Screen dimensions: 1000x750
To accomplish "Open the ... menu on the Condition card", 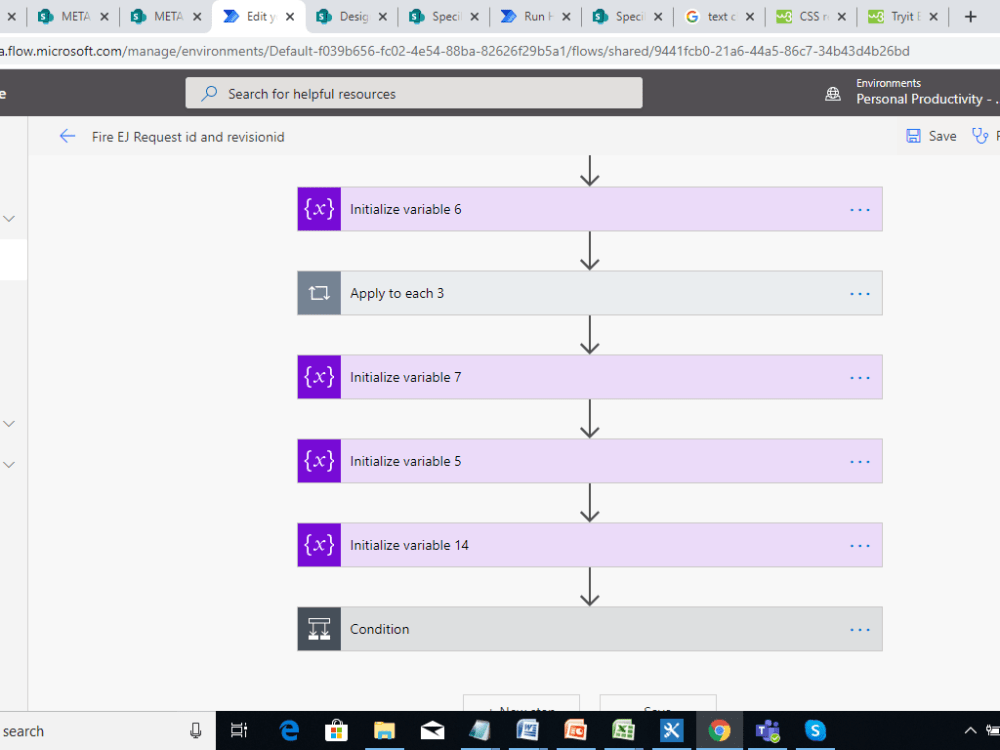I will (x=860, y=629).
